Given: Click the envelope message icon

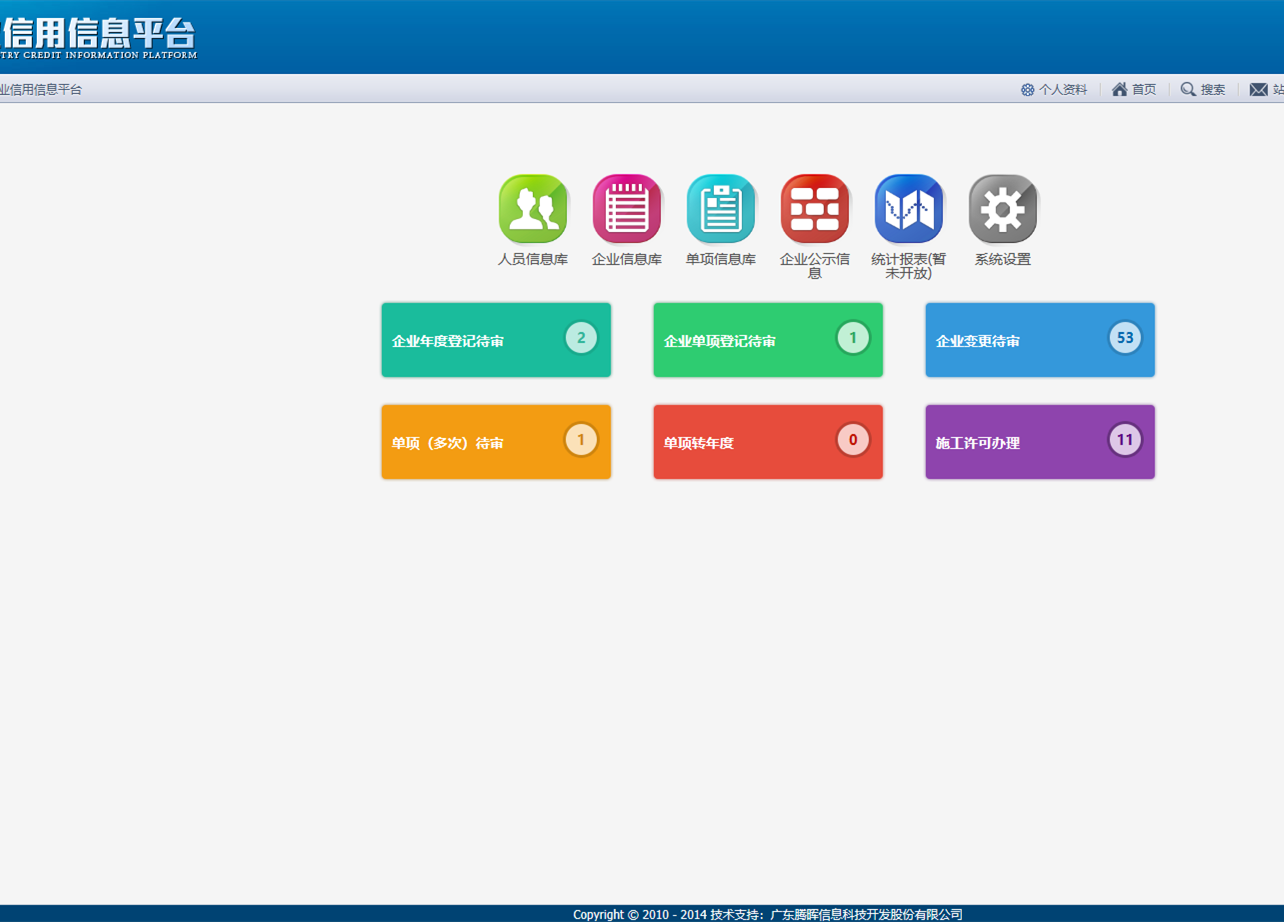Looking at the screenshot, I should pos(1258,90).
